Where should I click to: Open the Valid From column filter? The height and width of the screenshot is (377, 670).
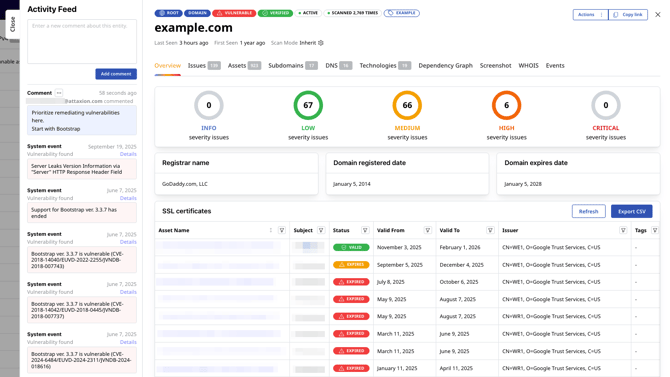(427, 230)
